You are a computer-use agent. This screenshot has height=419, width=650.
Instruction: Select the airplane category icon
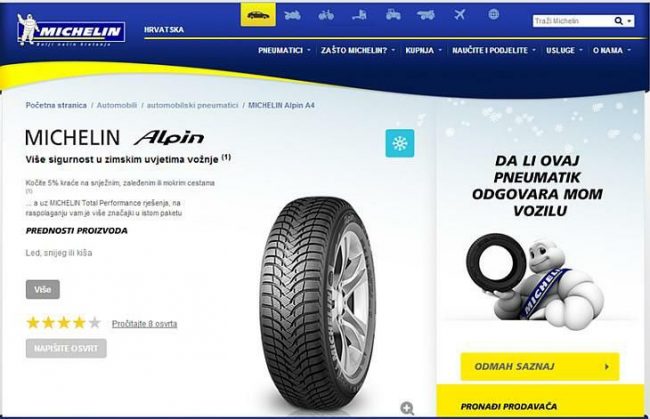459,15
